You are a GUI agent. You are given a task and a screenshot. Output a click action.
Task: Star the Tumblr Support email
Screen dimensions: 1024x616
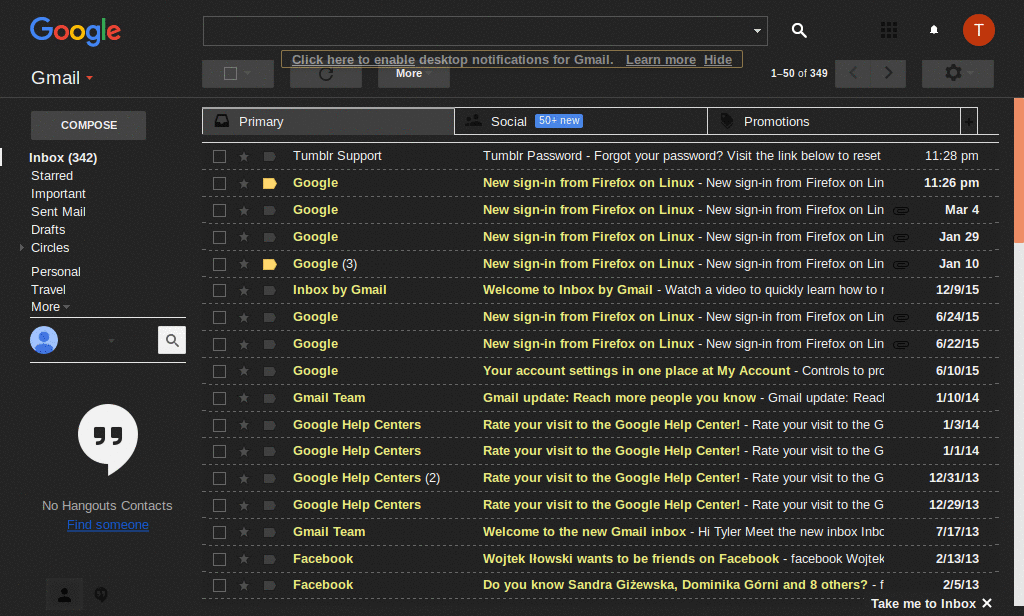tap(244, 156)
